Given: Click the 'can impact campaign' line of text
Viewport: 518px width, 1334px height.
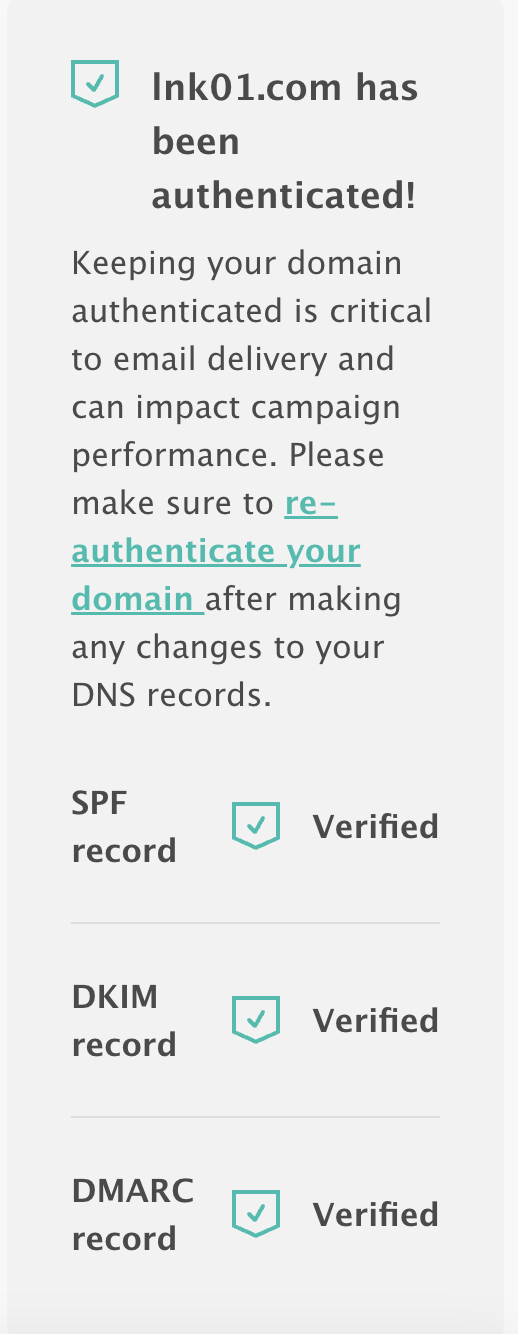Looking at the screenshot, I should click(236, 408).
